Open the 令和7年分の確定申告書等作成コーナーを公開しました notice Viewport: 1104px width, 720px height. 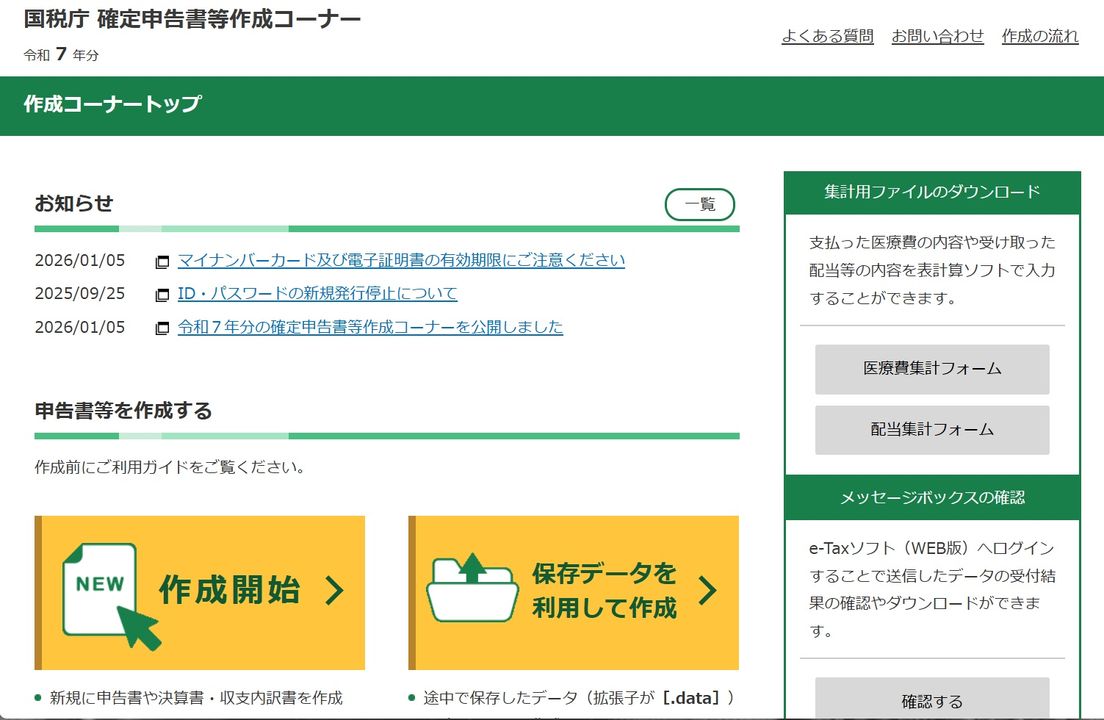370,327
